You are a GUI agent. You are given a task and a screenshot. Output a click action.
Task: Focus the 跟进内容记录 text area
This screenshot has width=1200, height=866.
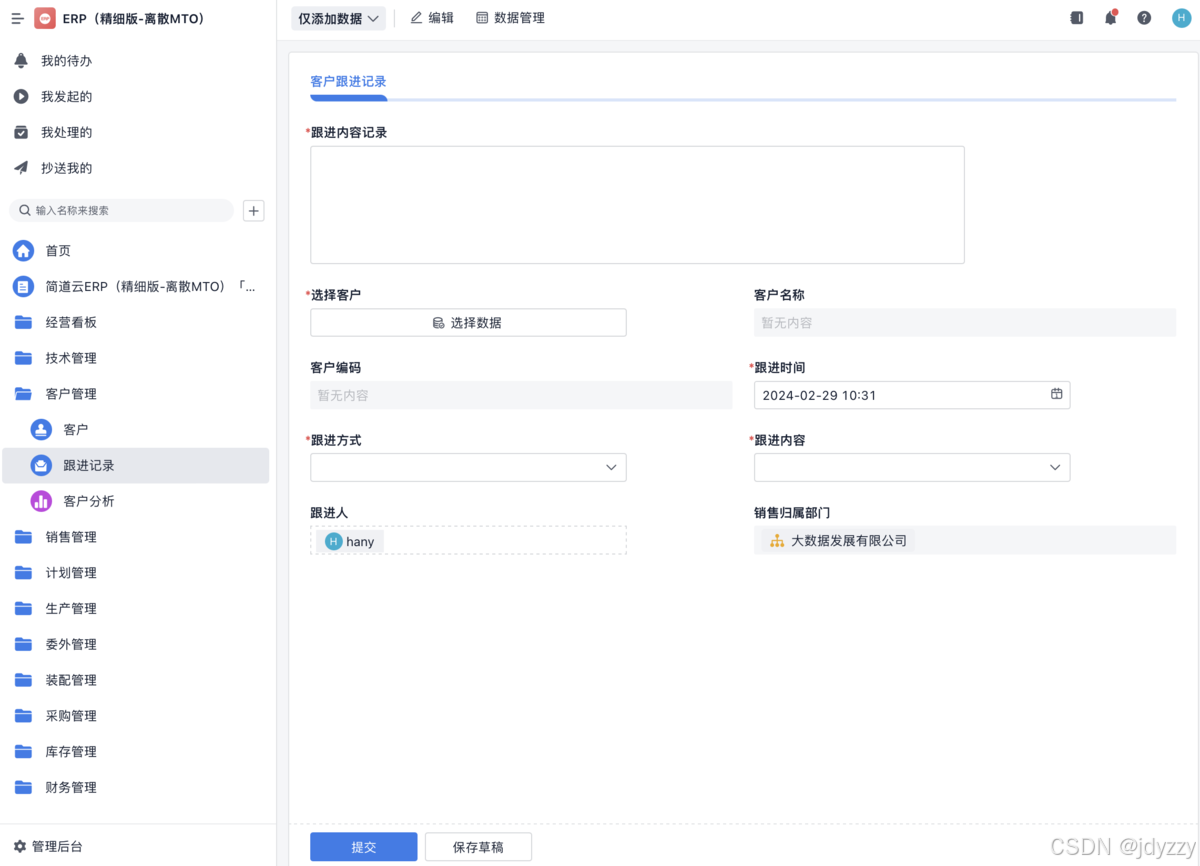[637, 205]
